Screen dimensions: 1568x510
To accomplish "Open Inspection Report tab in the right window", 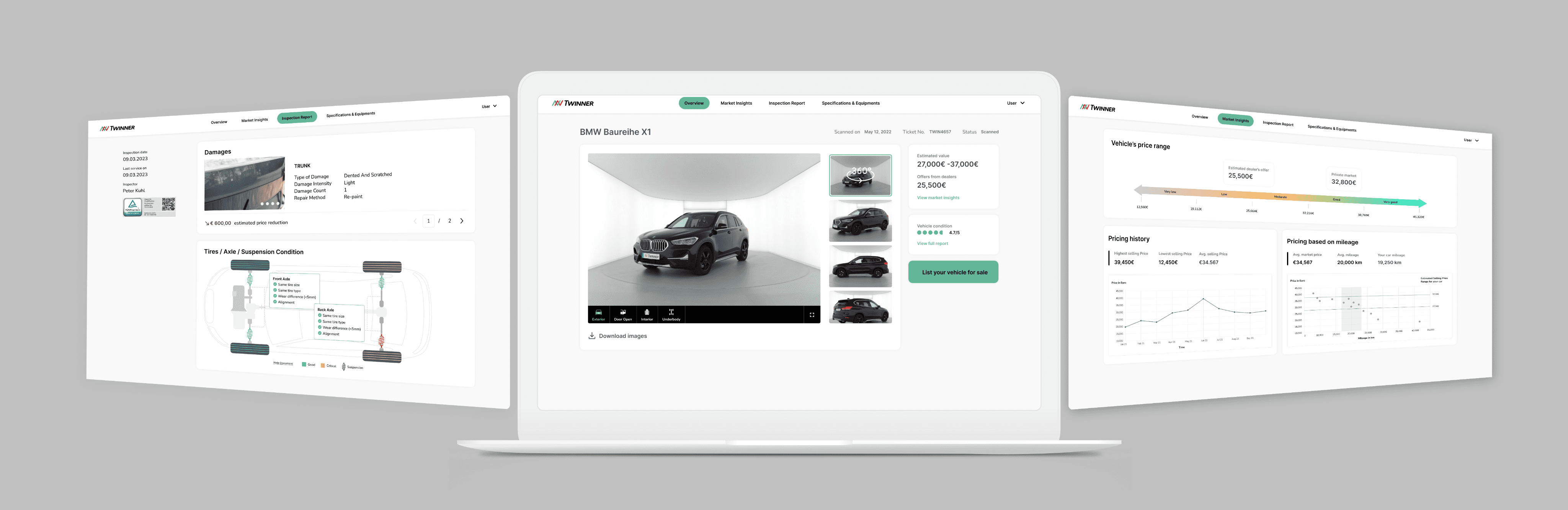I will (x=1278, y=123).
